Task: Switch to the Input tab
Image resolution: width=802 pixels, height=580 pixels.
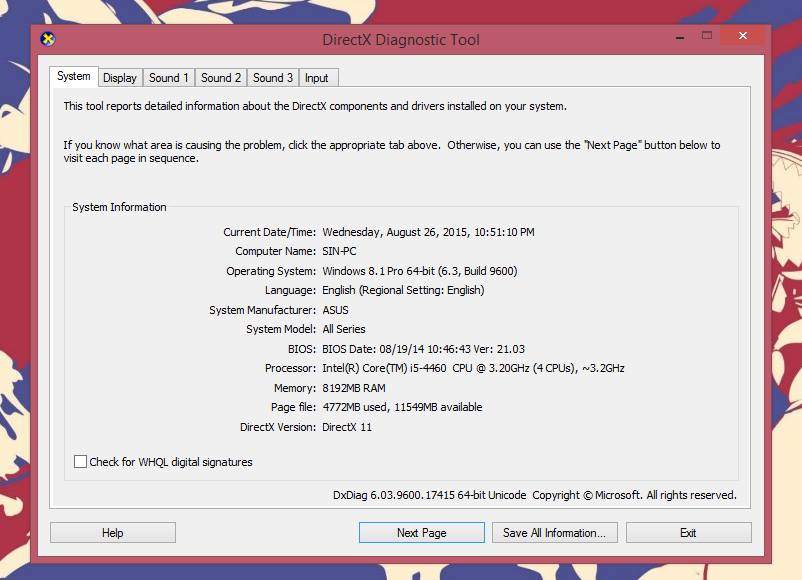Action: pos(317,78)
